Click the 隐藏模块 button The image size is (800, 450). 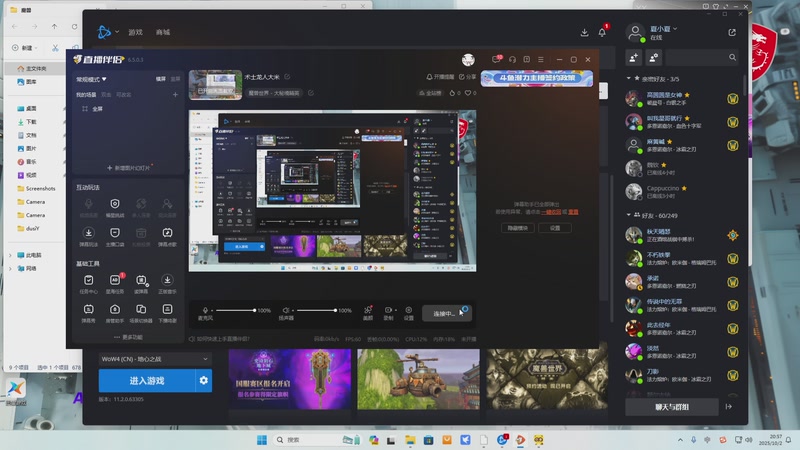518,228
